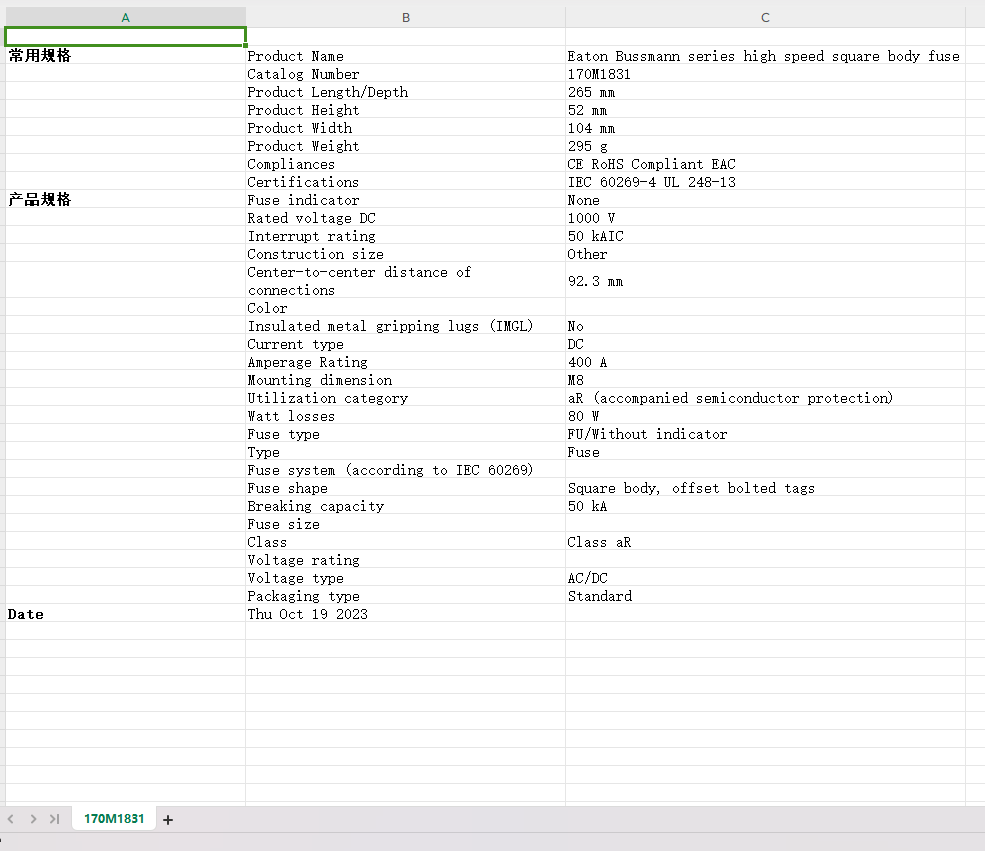
Task: Click the 'Center-to-center distance of connections' cell
Action: (406, 281)
